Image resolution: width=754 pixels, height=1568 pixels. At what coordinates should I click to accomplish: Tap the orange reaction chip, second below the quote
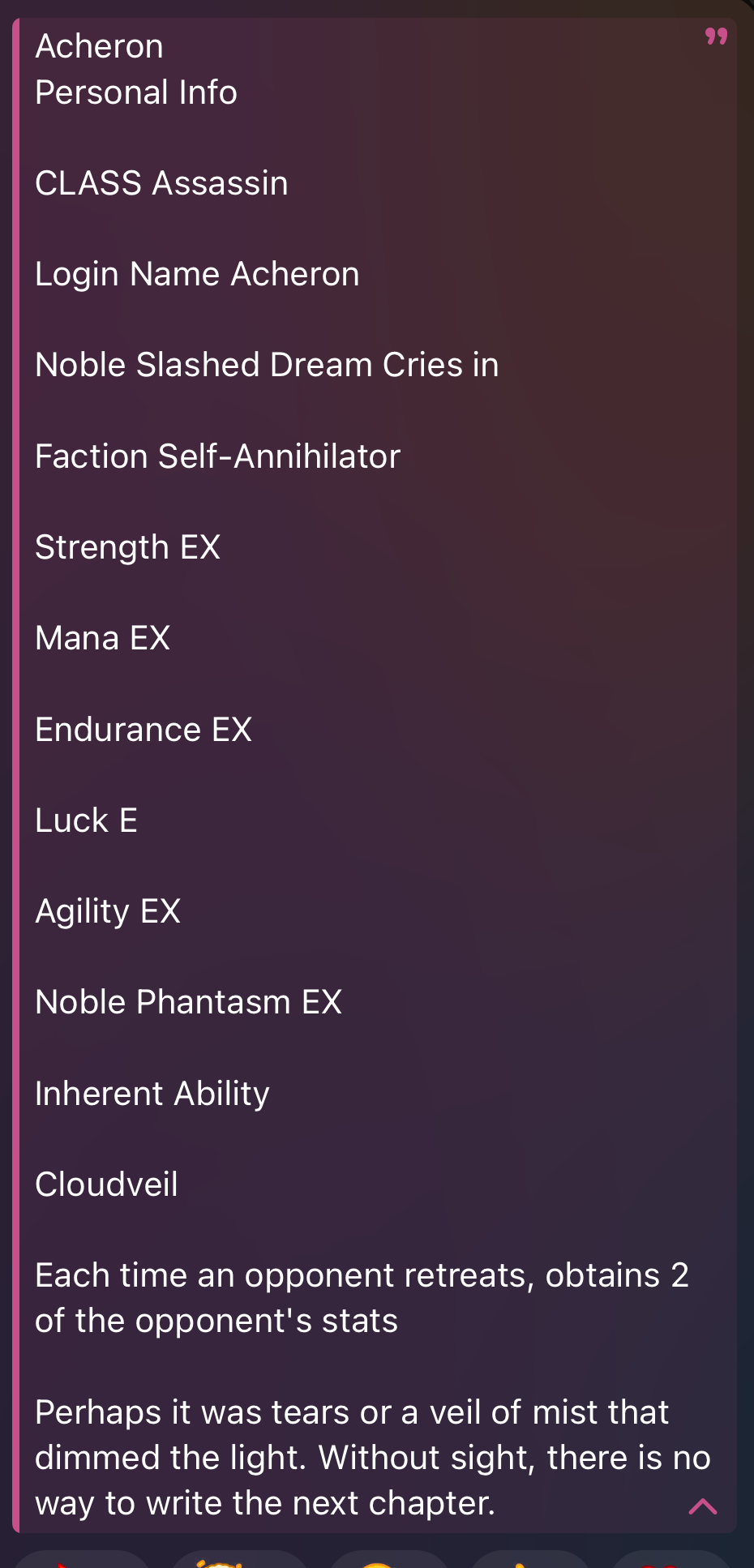point(239,1560)
